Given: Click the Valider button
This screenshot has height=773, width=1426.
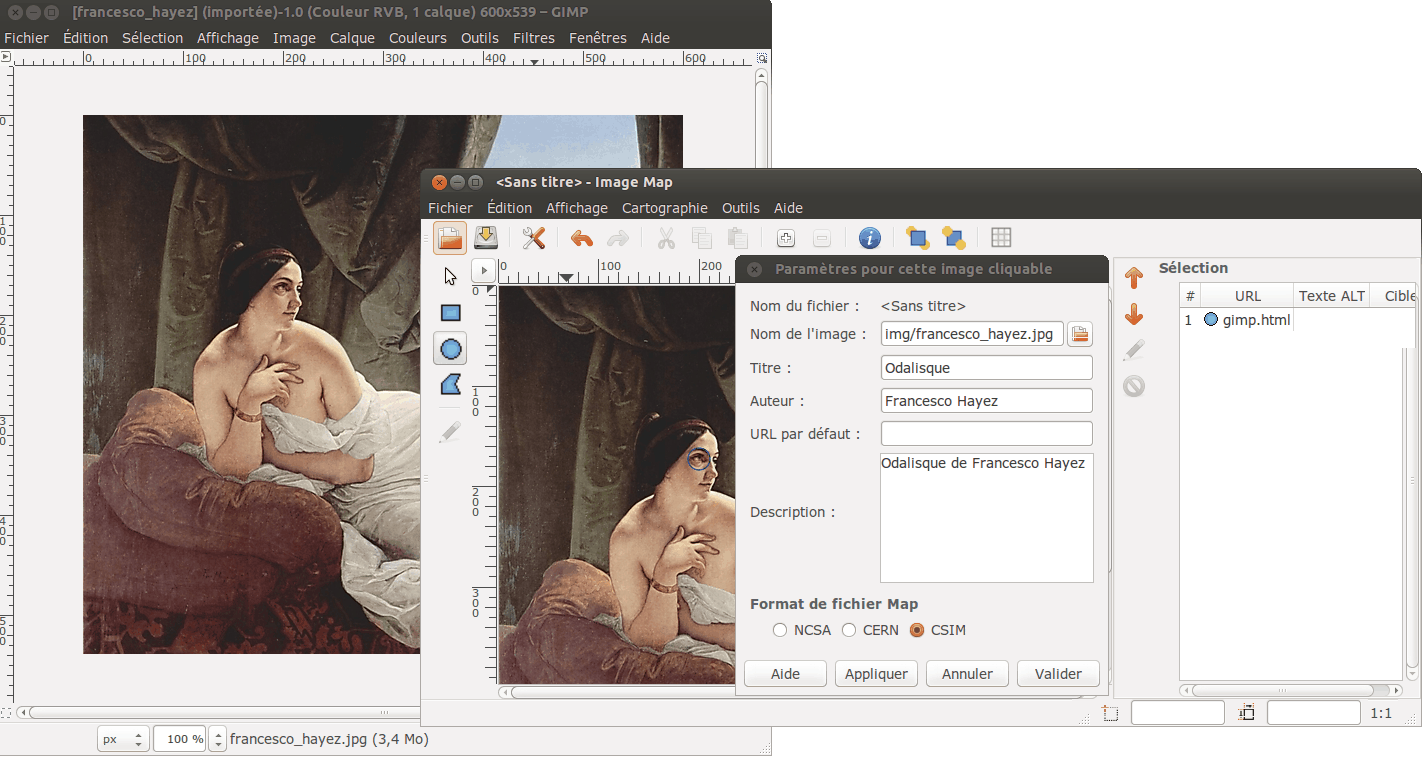Looking at the screenshot, I should (x=1058, y=674).
